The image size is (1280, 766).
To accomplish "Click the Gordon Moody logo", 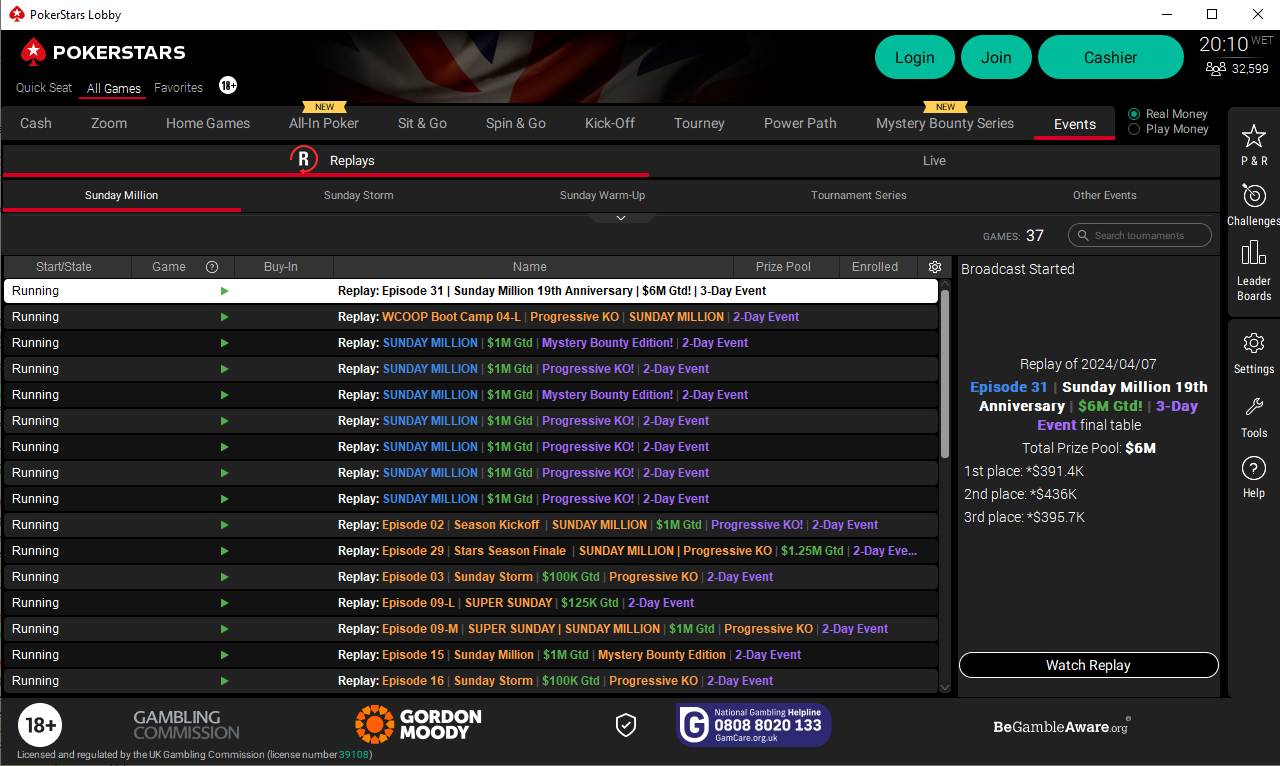I will click(x=418, y=724).
